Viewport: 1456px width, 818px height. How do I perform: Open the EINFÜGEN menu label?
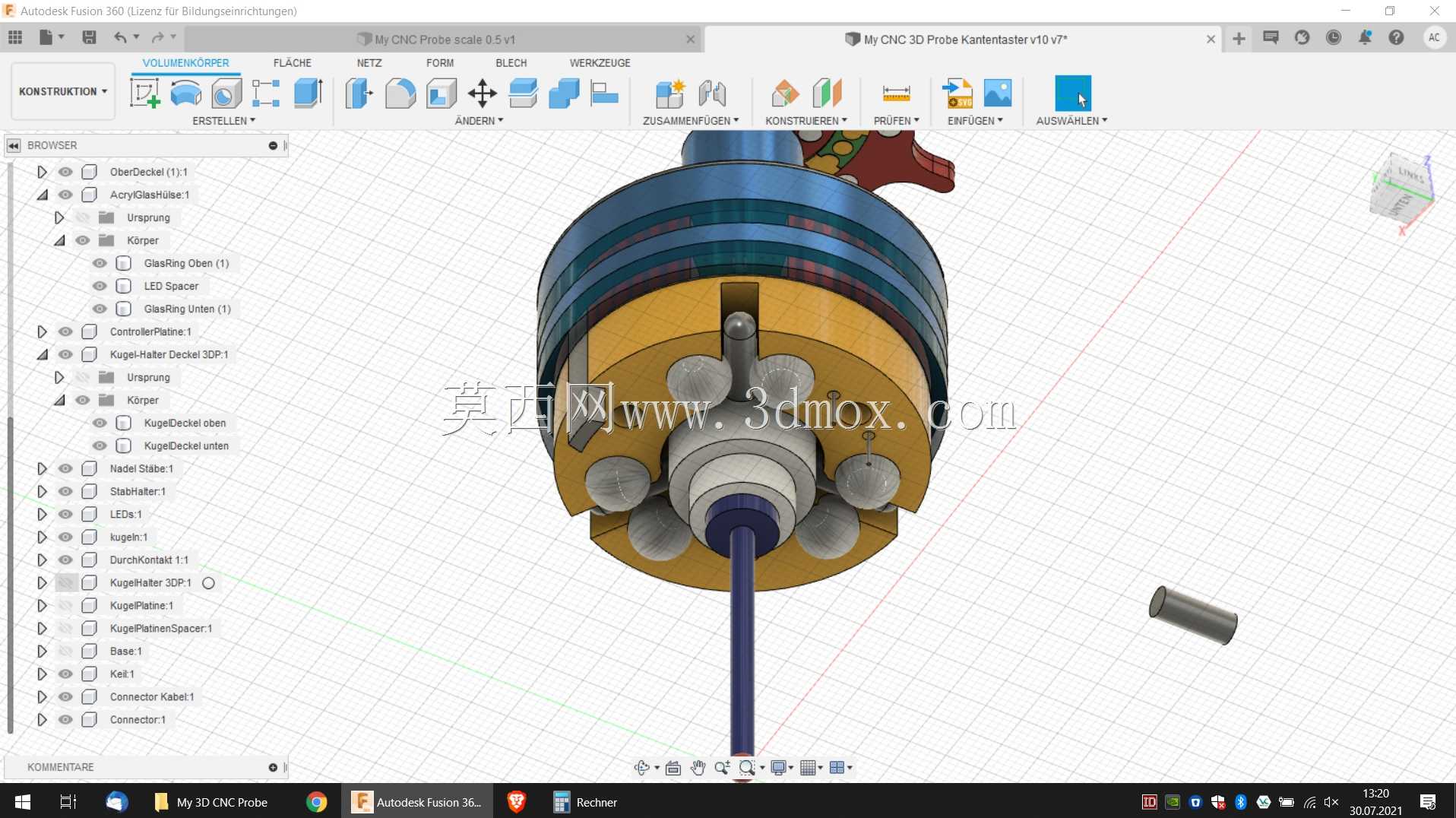pyautogui.click(x=975, y=121)
